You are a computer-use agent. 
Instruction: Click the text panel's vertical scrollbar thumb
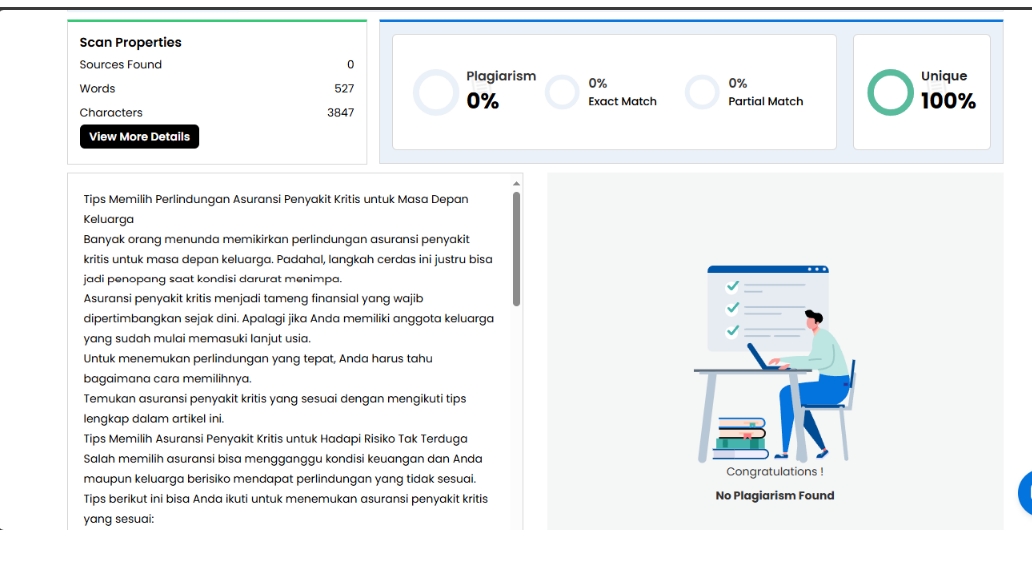[516, 248]
